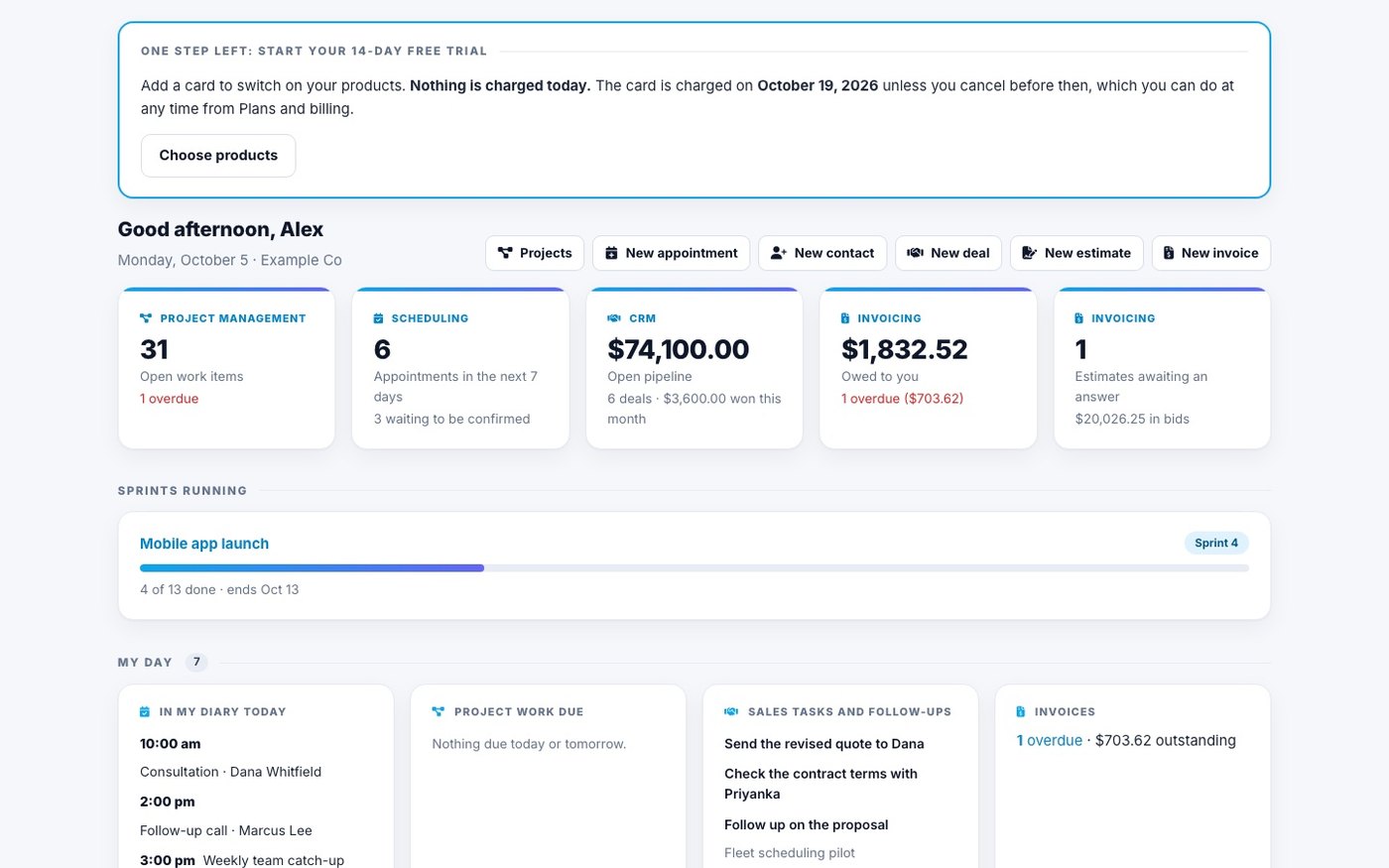Add a New contact

[822, 253]
